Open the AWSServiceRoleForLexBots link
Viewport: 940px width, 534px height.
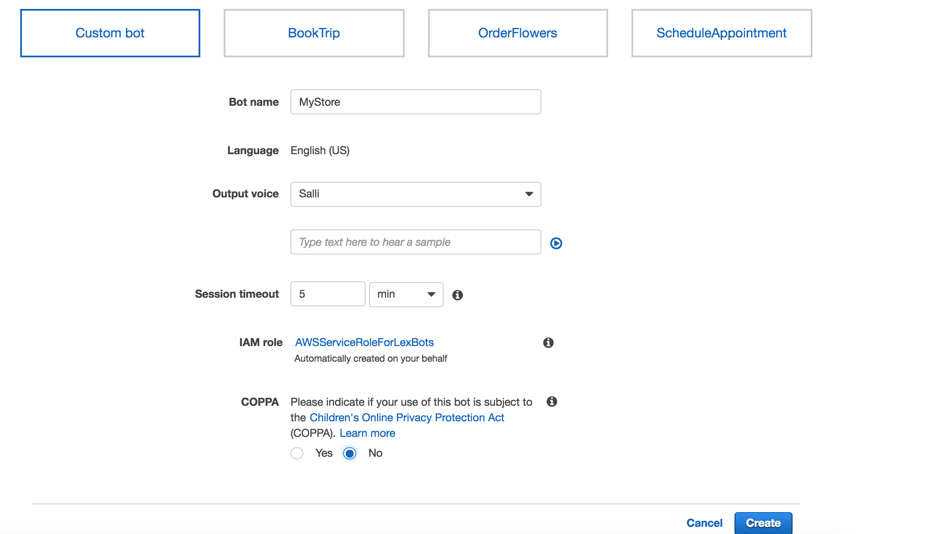point(364,342)
